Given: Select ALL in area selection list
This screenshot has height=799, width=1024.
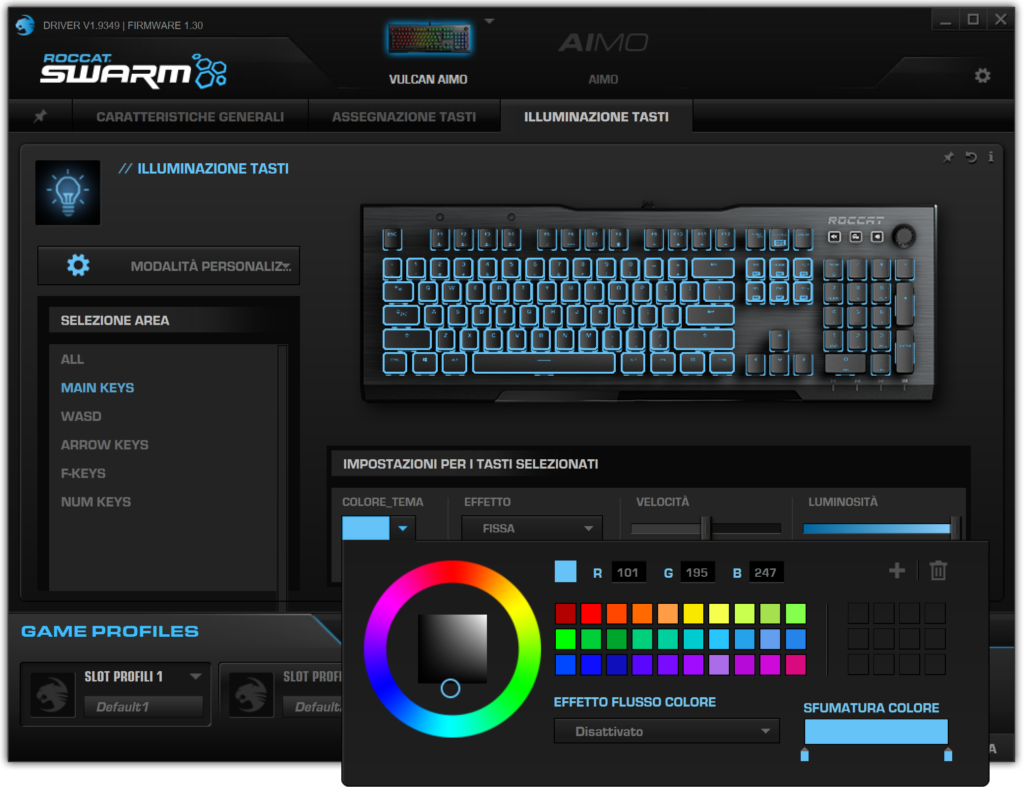Looking at the screenshot, I should (x=72, y=359).
